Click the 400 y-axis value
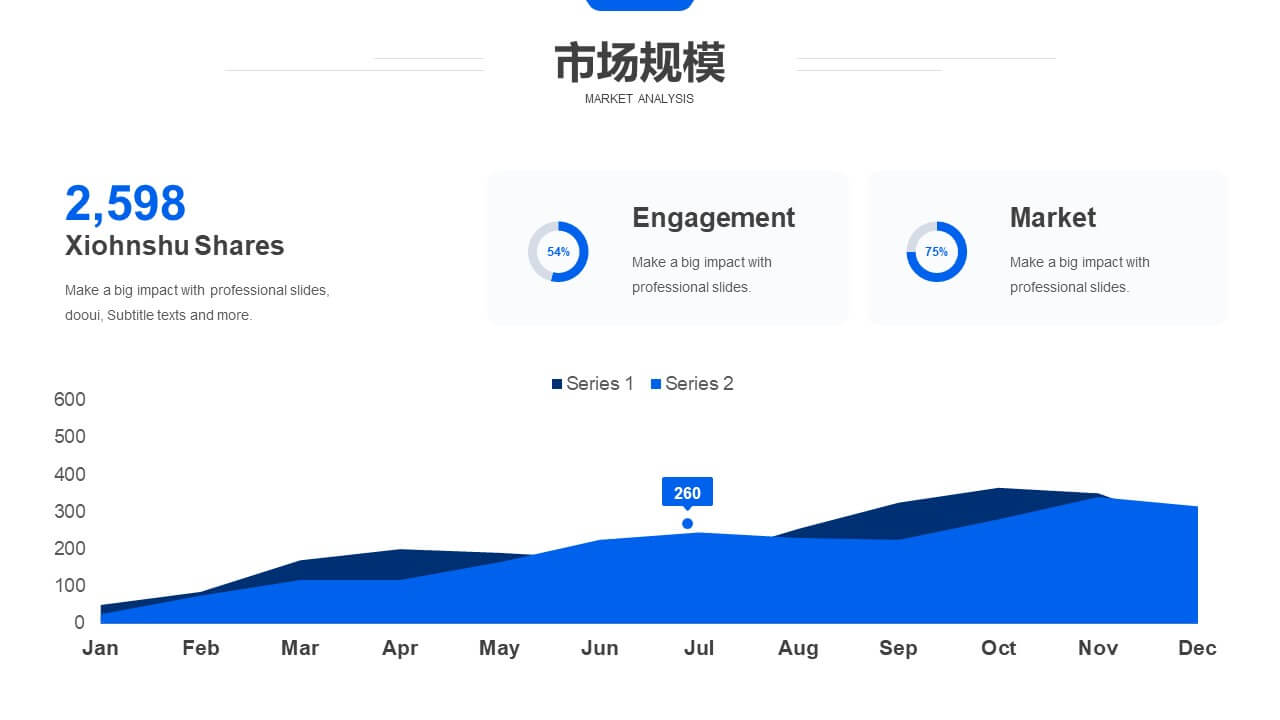Screen dimensions: 1280x720 (70, 474)
